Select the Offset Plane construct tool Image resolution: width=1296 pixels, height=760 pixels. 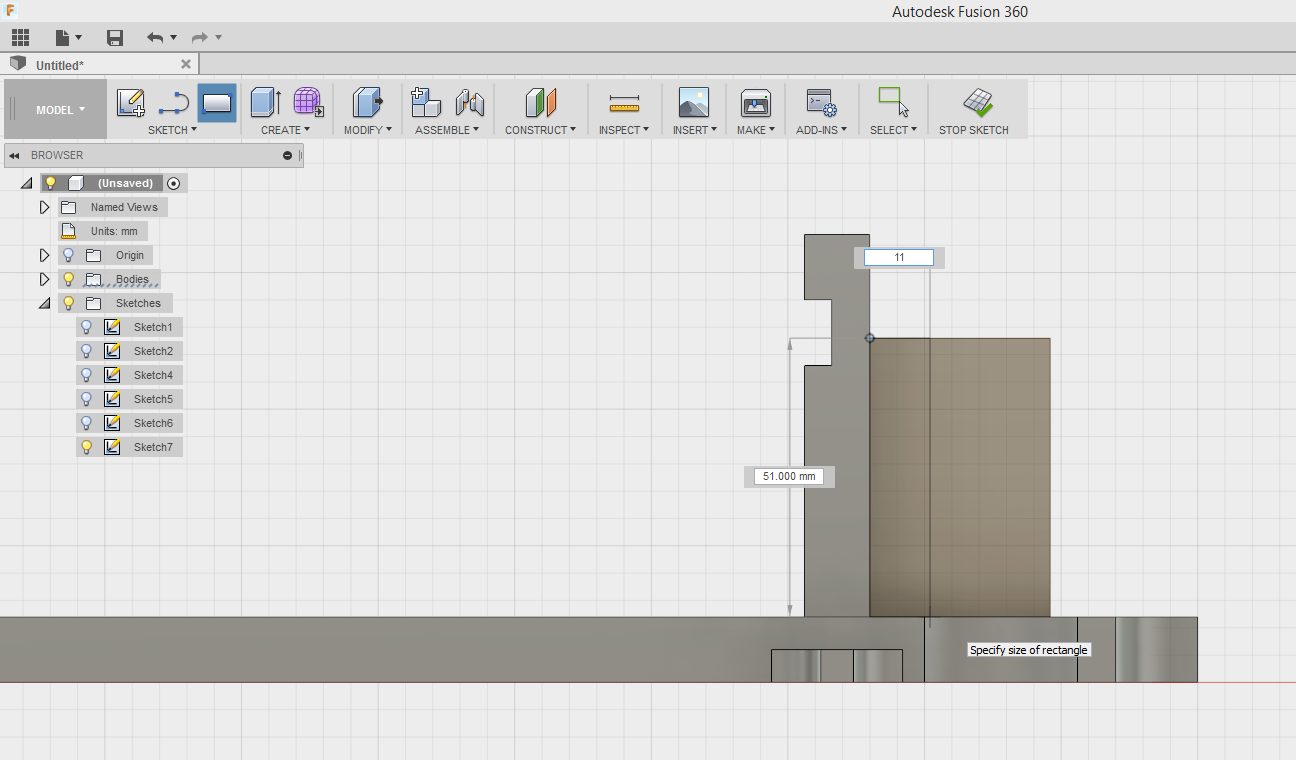540,102
